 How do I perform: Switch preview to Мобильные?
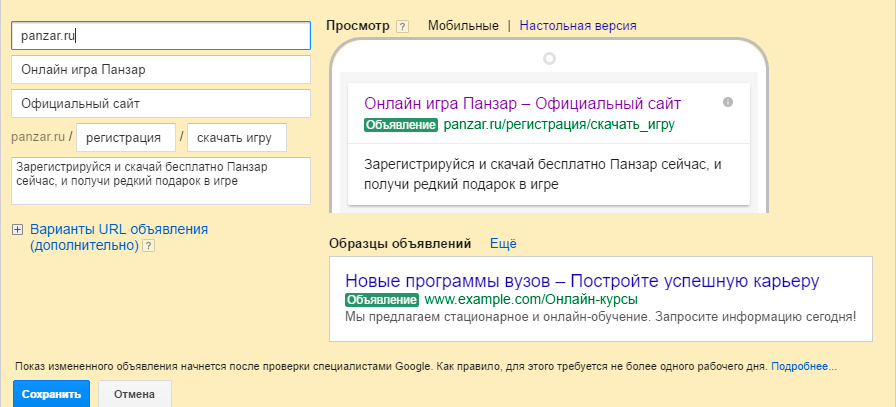(463, 26)
